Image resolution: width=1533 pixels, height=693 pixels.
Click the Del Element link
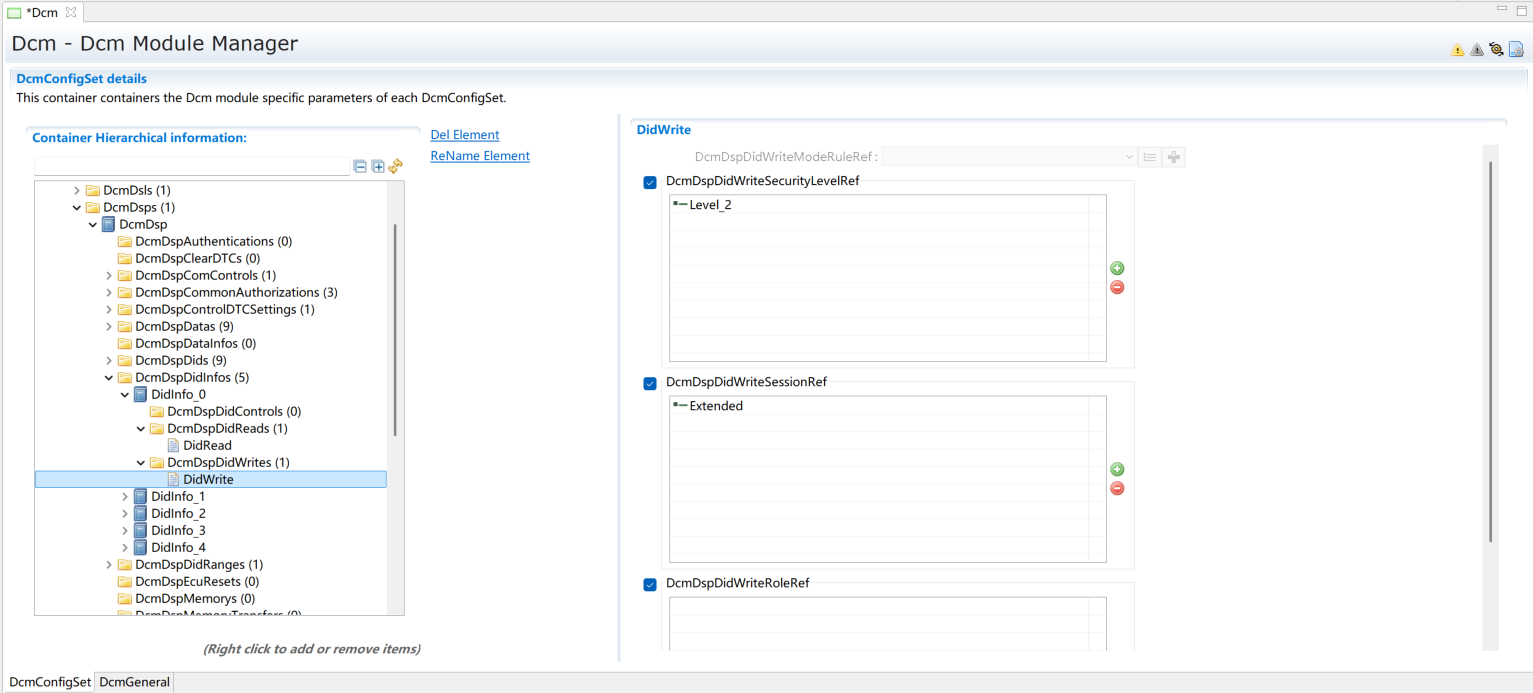pyautogui.click(x=464, y=135)
